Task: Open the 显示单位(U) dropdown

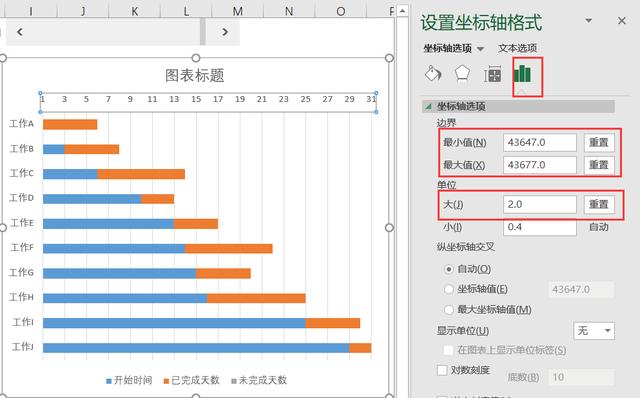Action: 594,330
